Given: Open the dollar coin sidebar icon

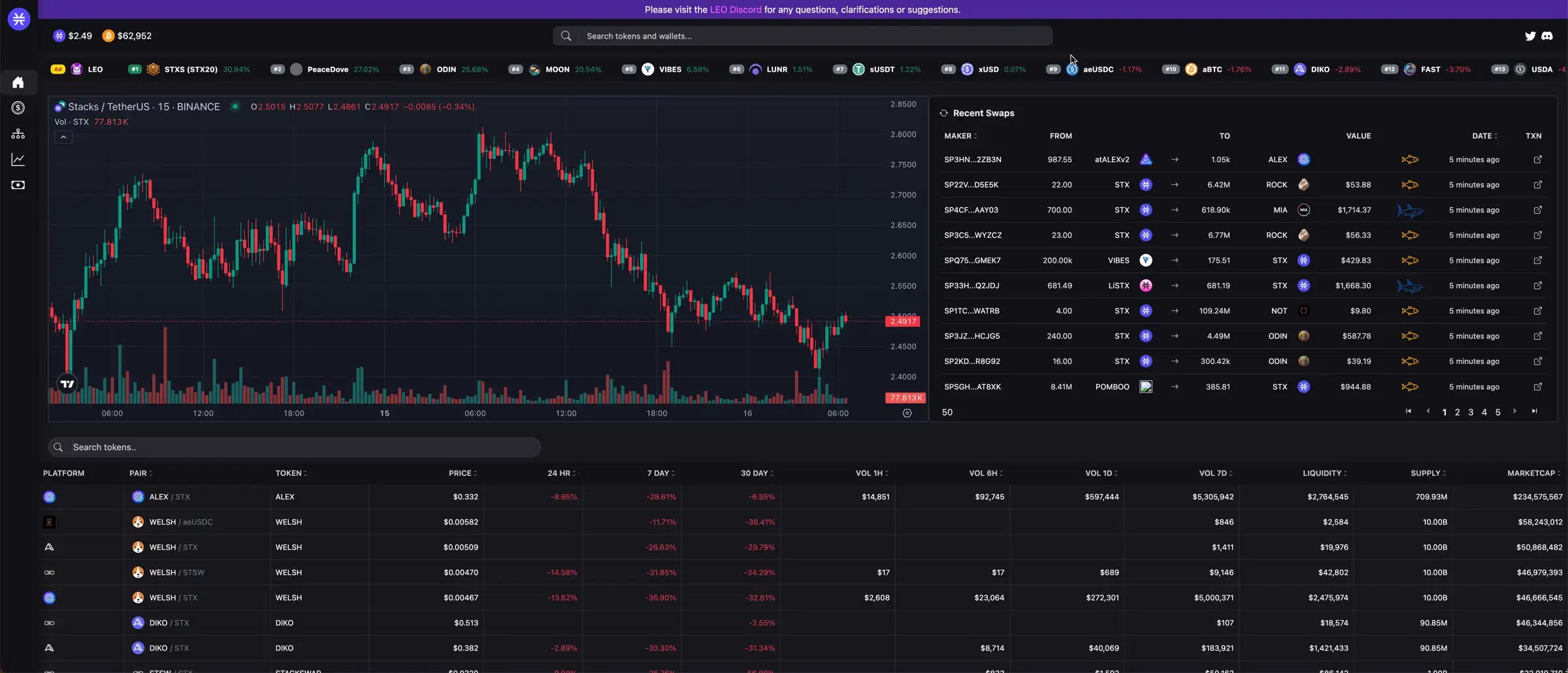Looking at the screenshot, I should [18, 108].
